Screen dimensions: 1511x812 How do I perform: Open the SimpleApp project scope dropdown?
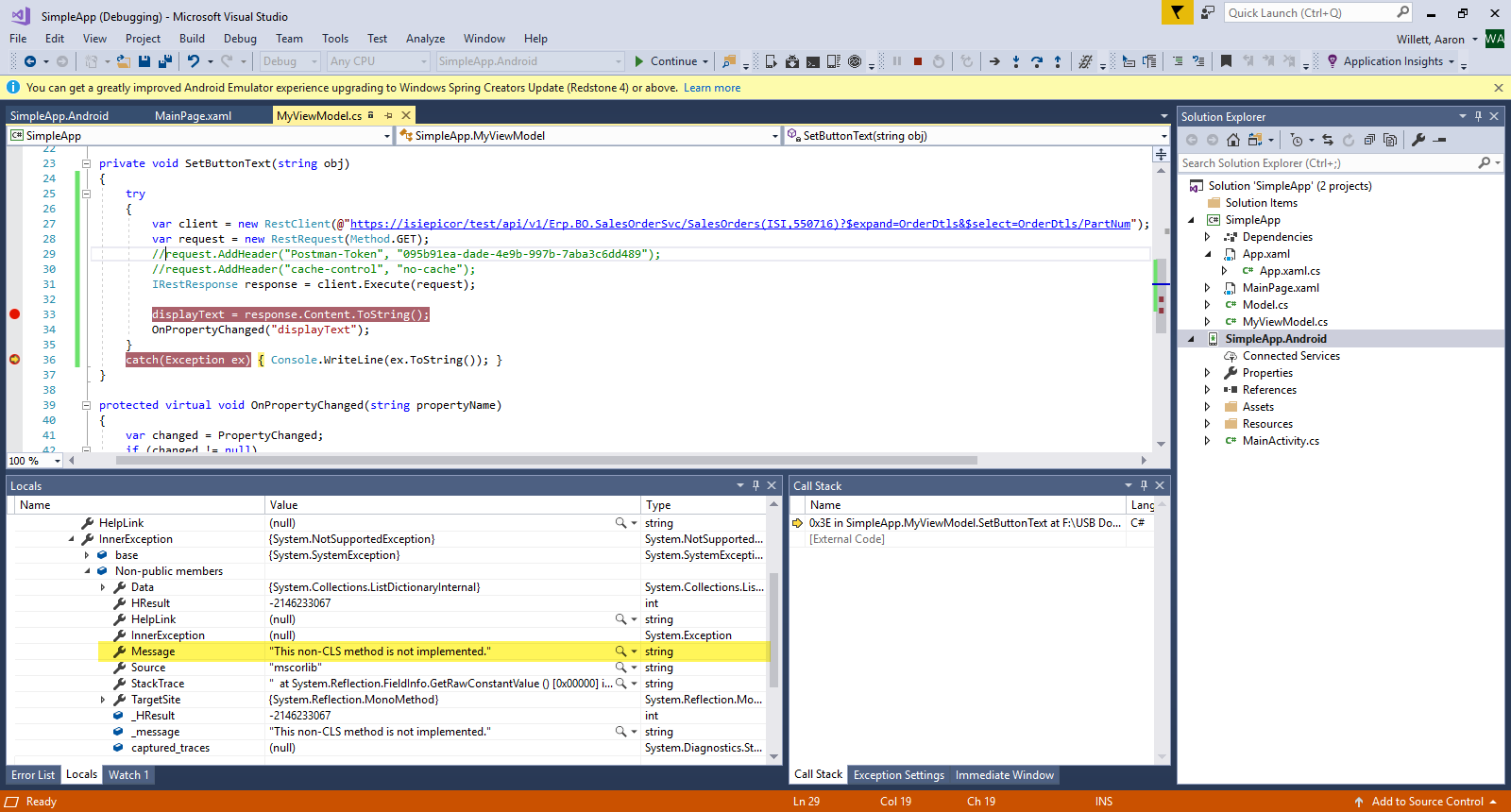(x=387, y=136)
